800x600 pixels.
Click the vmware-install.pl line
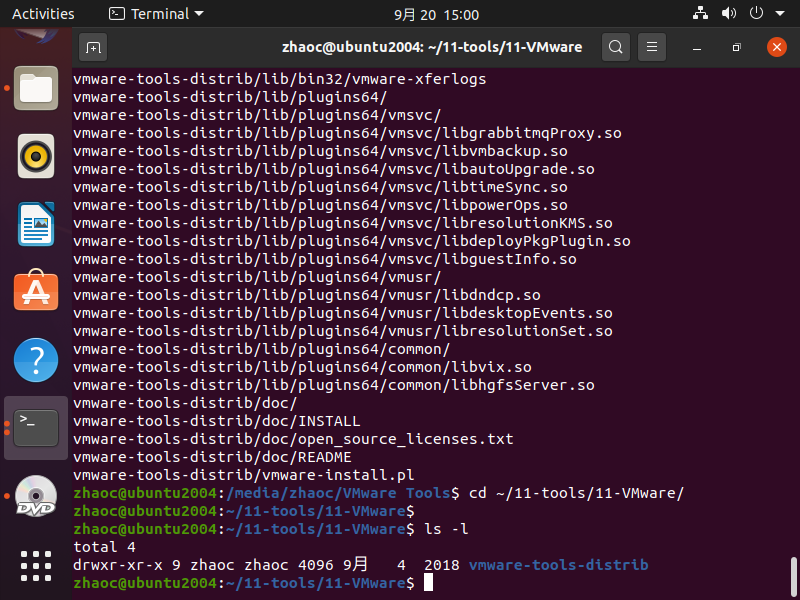[243, 475]
